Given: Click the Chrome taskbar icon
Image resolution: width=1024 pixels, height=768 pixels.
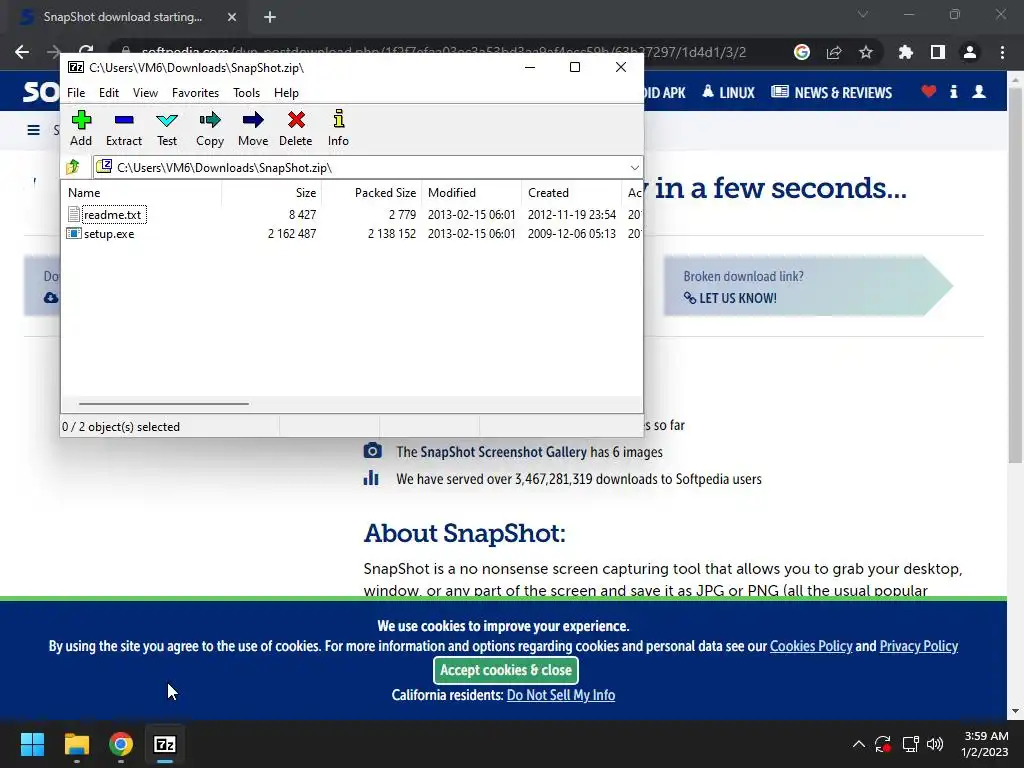Looking at the screenshot, I should pos(121,744).
